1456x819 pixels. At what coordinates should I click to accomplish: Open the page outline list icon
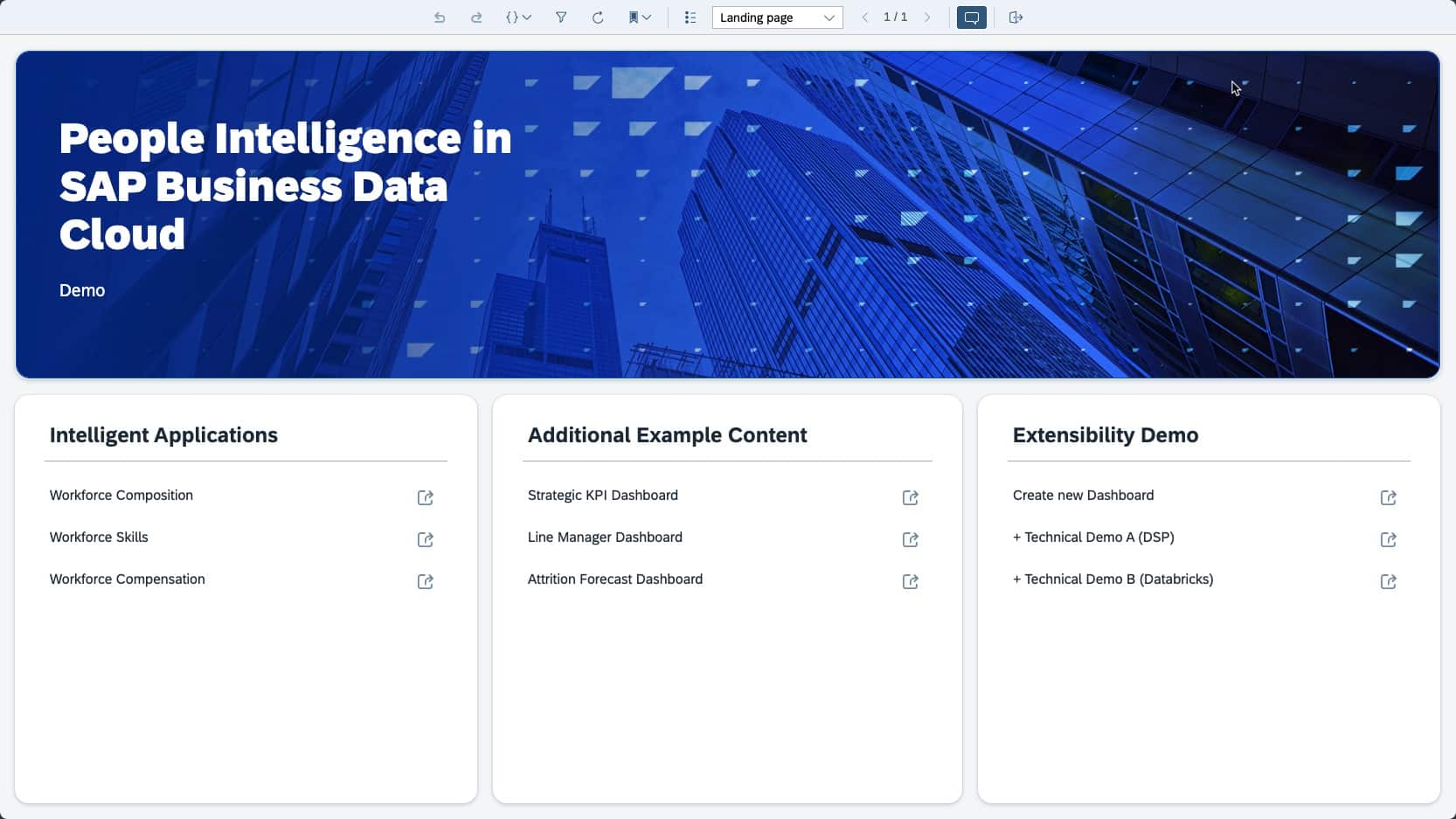coord(690,17)
